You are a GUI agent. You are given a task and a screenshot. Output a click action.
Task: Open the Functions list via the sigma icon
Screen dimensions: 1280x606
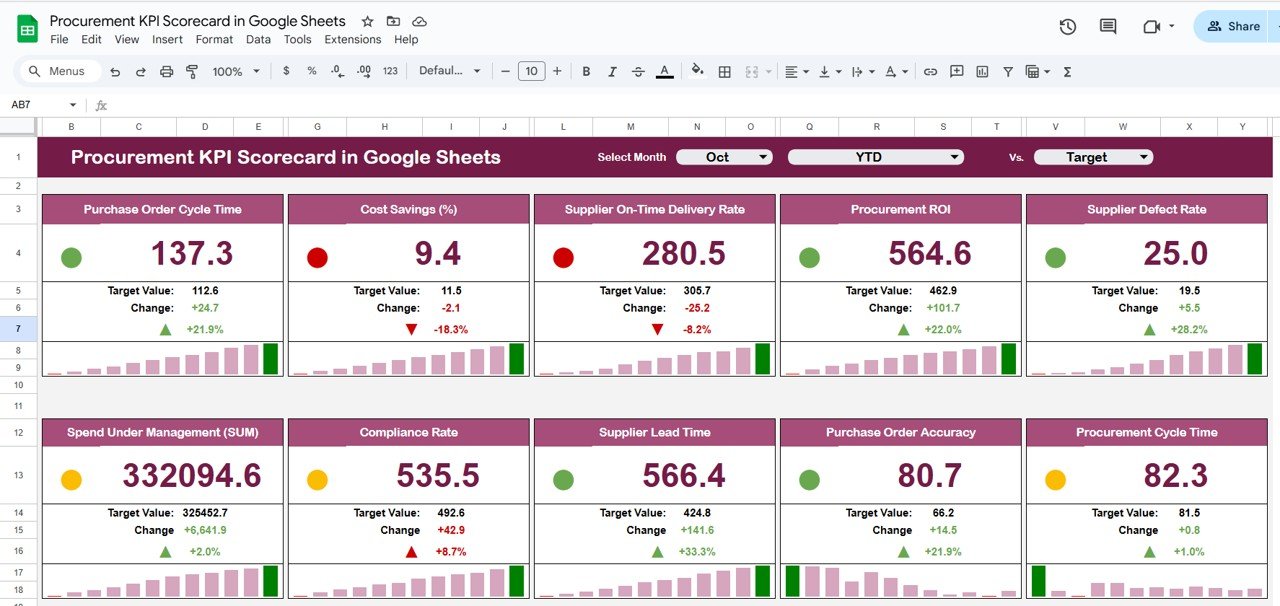coord(1066,71)
